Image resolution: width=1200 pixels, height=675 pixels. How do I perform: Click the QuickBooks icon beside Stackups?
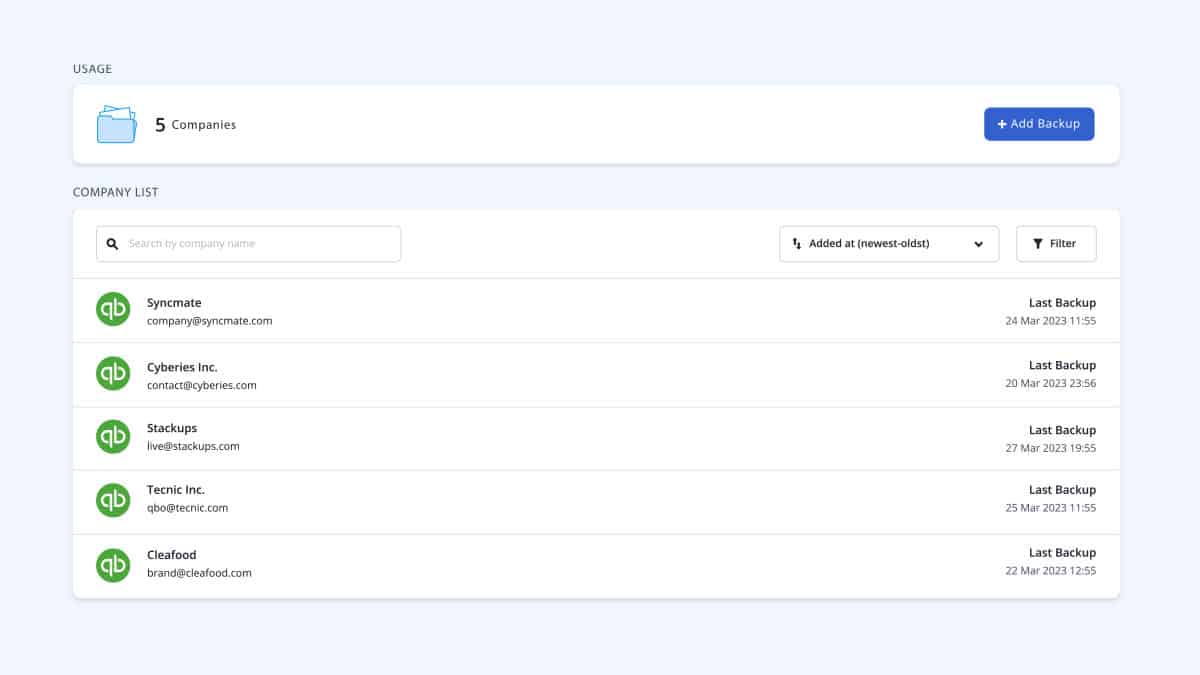pos(113,437)
